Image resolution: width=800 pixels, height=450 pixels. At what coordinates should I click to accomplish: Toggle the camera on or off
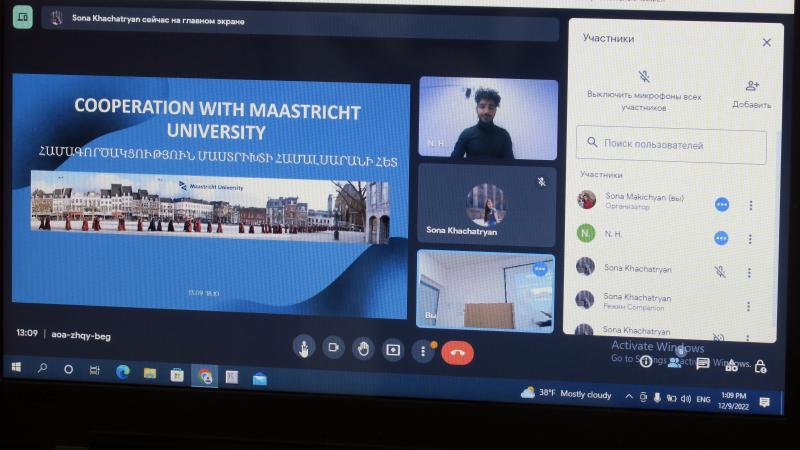(x=334, y=347)
